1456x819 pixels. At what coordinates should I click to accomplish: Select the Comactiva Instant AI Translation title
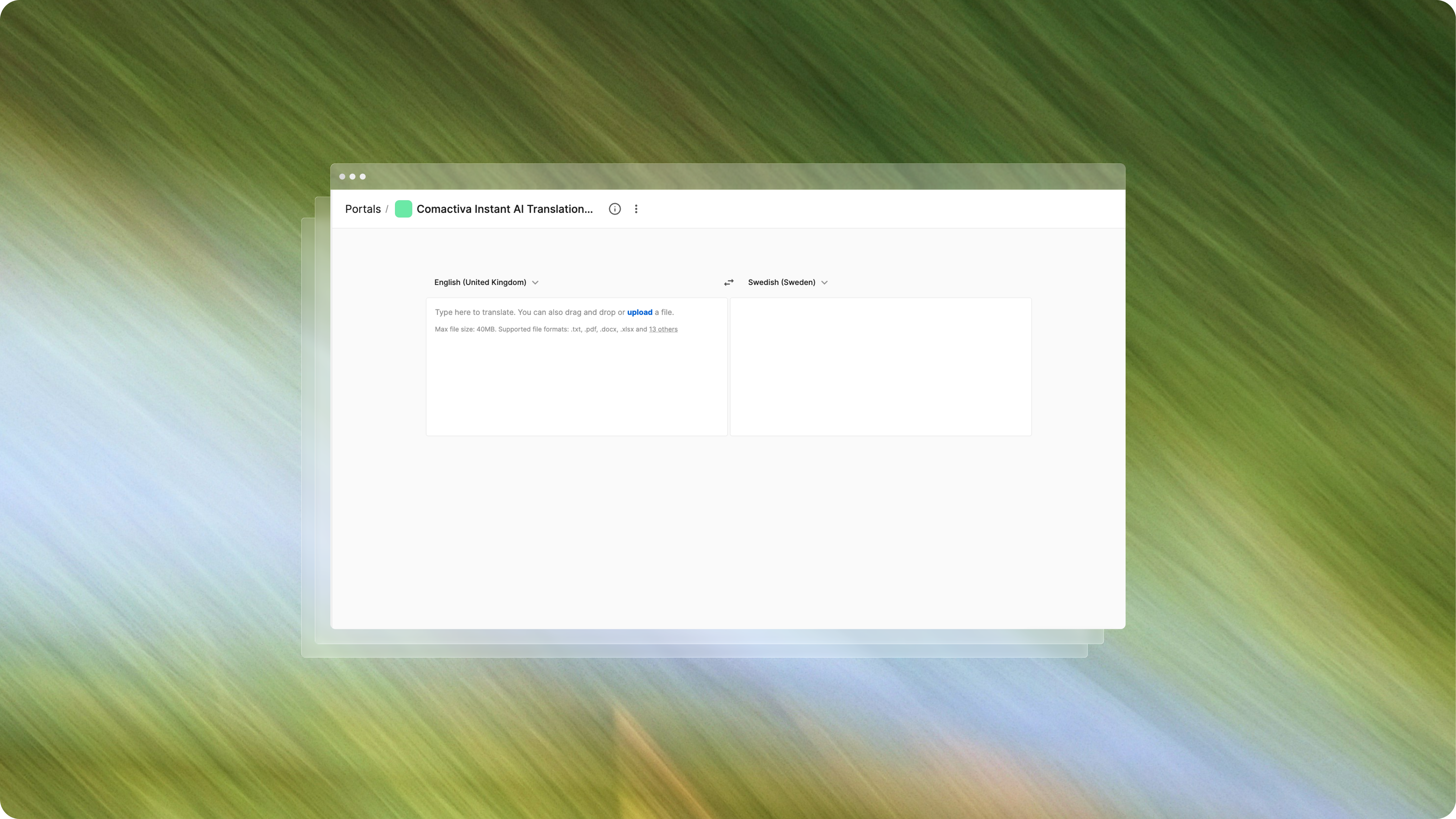pos(505,209)
